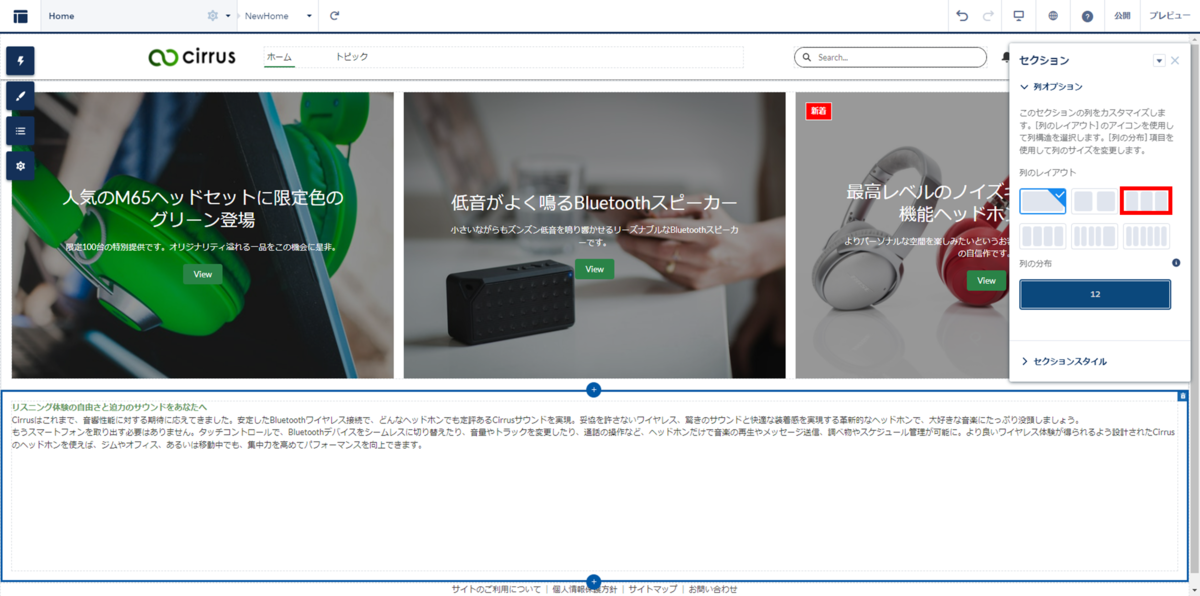This screenshot has height=596, width=1200.
Task: Click the Cirrus logo
Action: pyautogui.click(x=192, y=57)
